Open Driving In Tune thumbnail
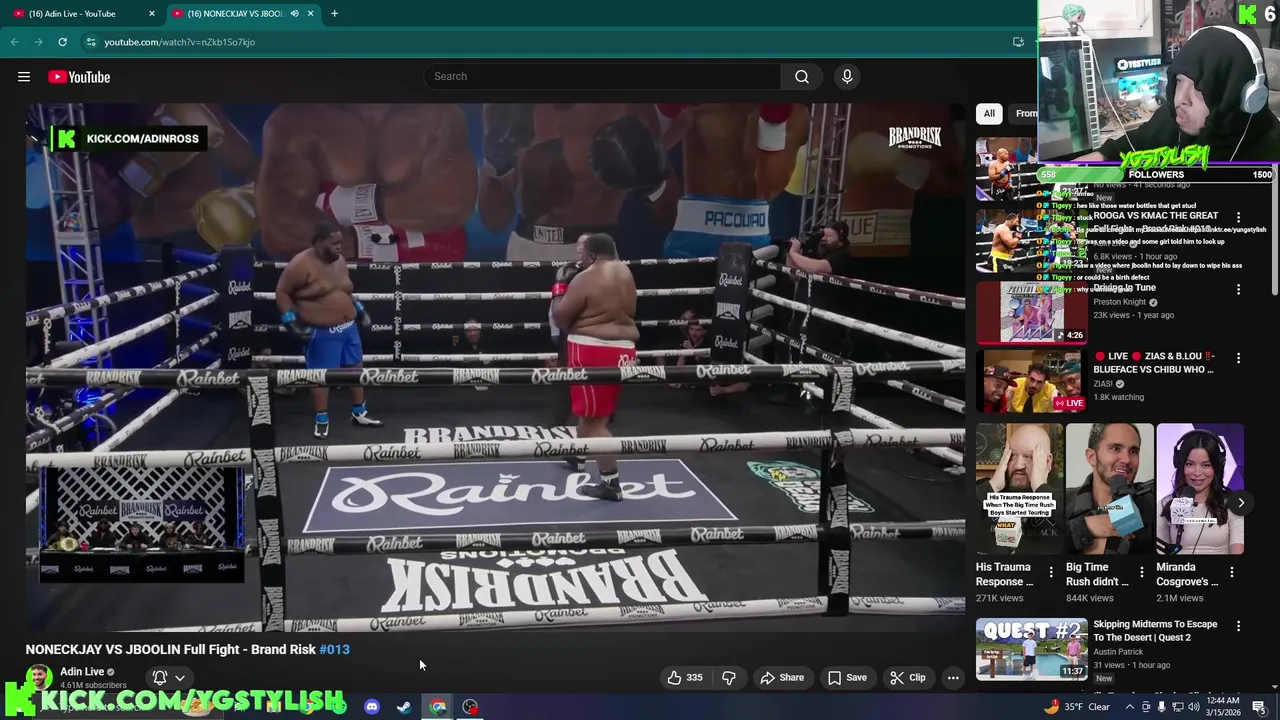Viewport: 1280px width, 720px height. (1031, 312)
